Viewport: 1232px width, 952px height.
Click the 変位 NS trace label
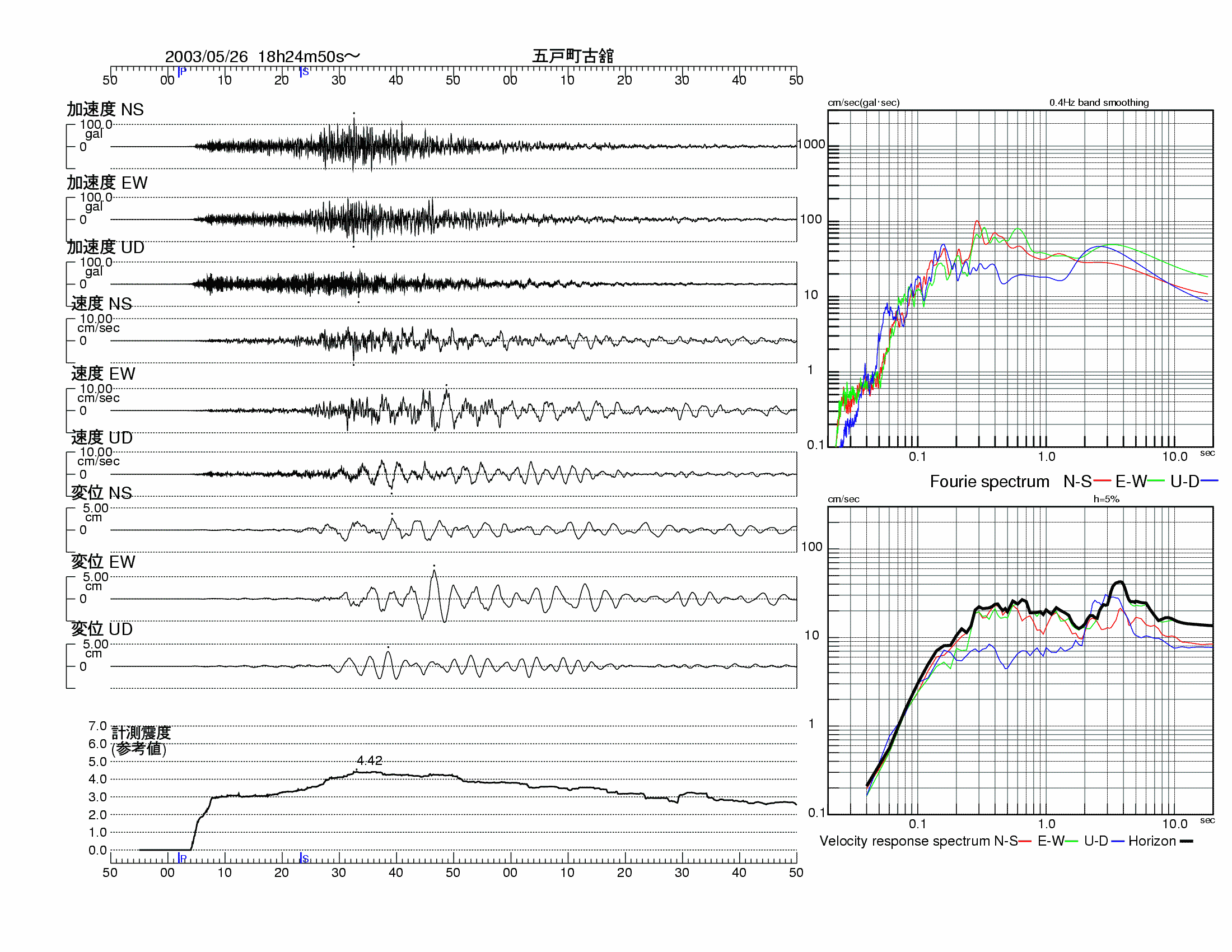[x=101, y=492]
